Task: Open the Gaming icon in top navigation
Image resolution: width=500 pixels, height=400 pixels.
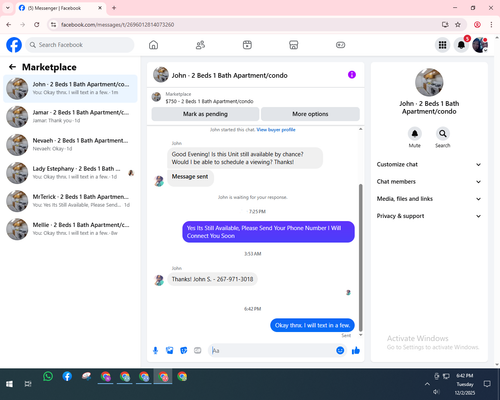Action: (x=340, y=45)
